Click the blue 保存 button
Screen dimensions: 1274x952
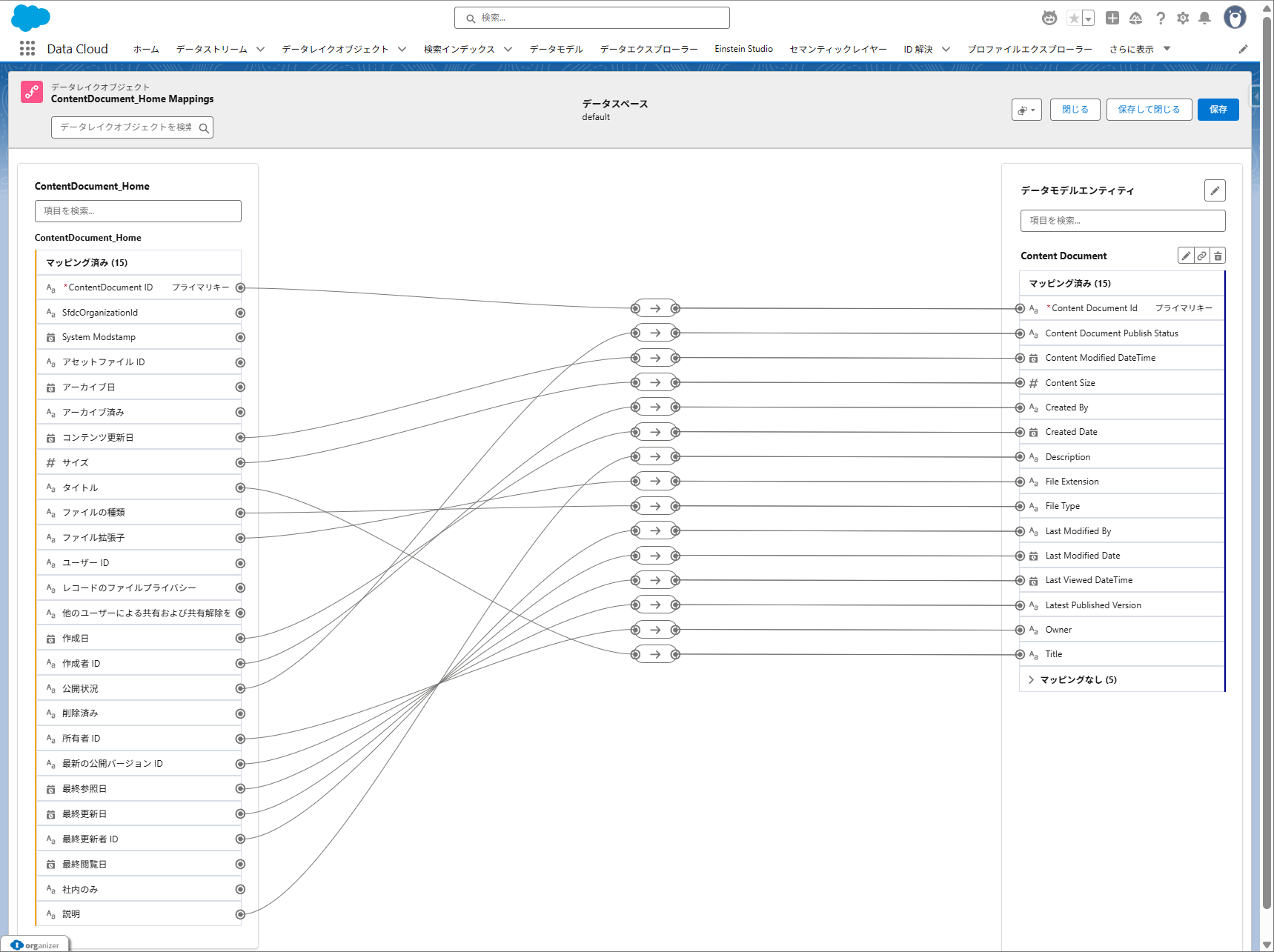click(x=1218, y=110)
